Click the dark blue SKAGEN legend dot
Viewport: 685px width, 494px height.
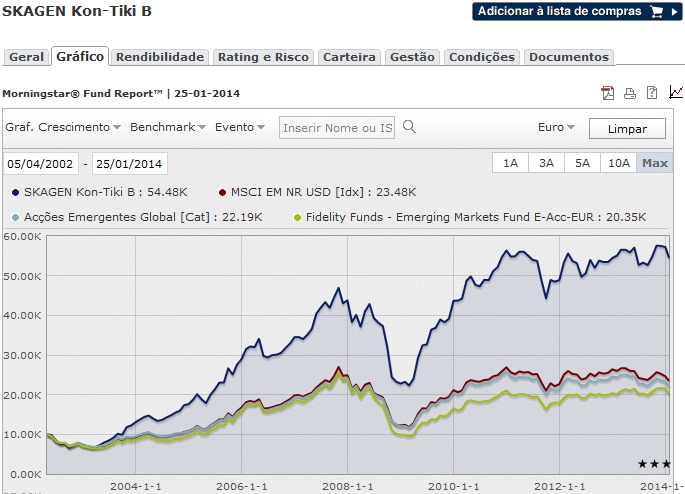(15, 192)
